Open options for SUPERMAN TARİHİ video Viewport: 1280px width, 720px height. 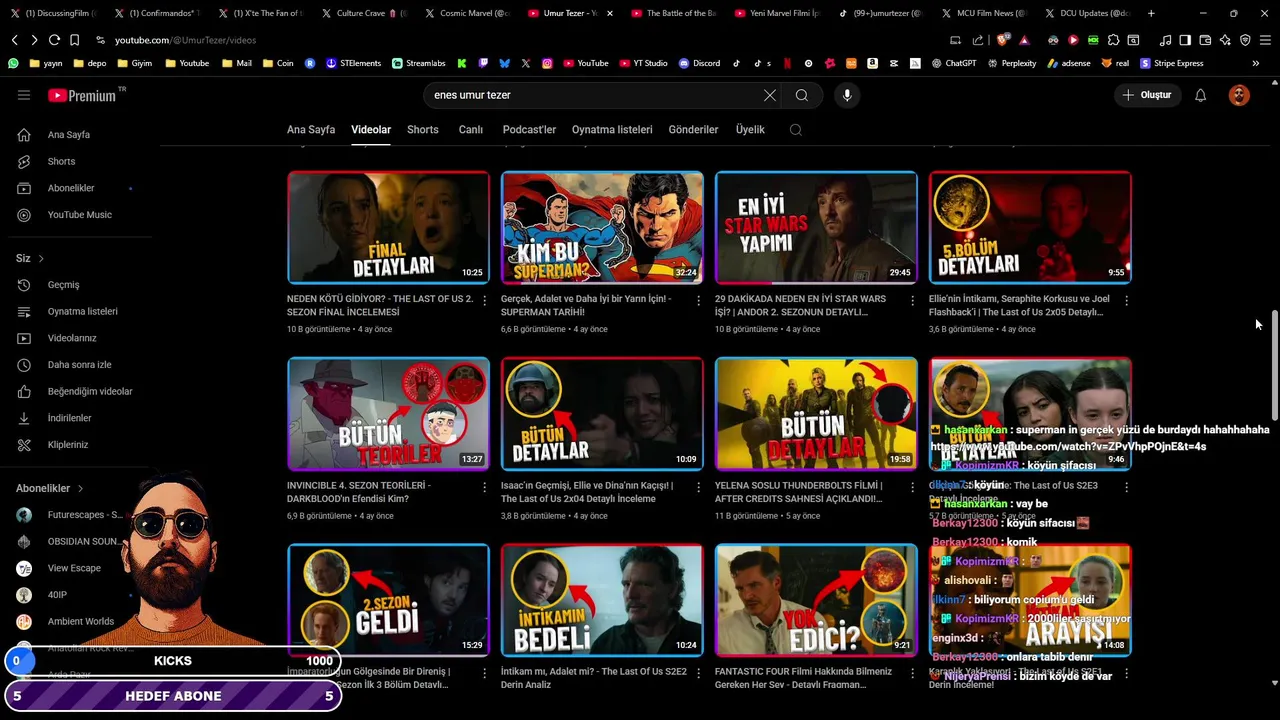click(699, 300)
